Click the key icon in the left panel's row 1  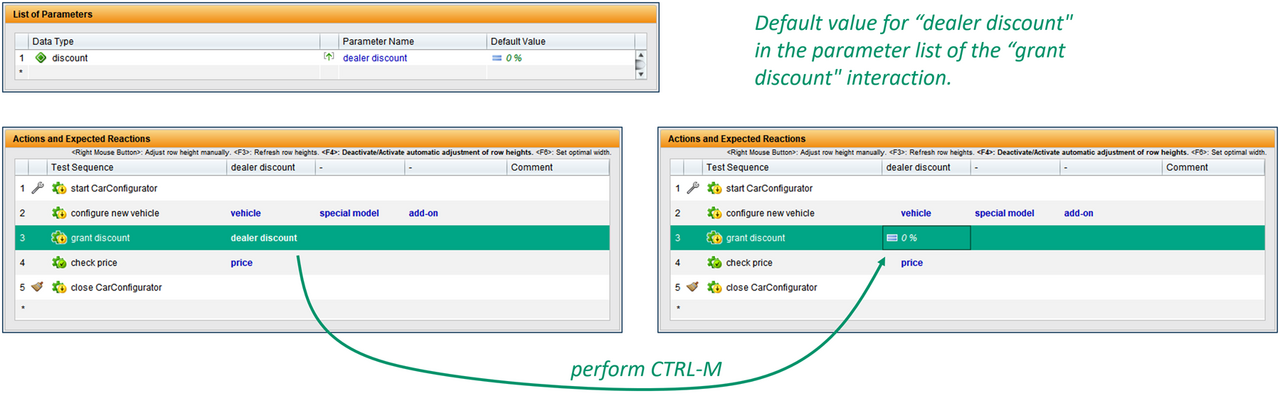(37, 187)
